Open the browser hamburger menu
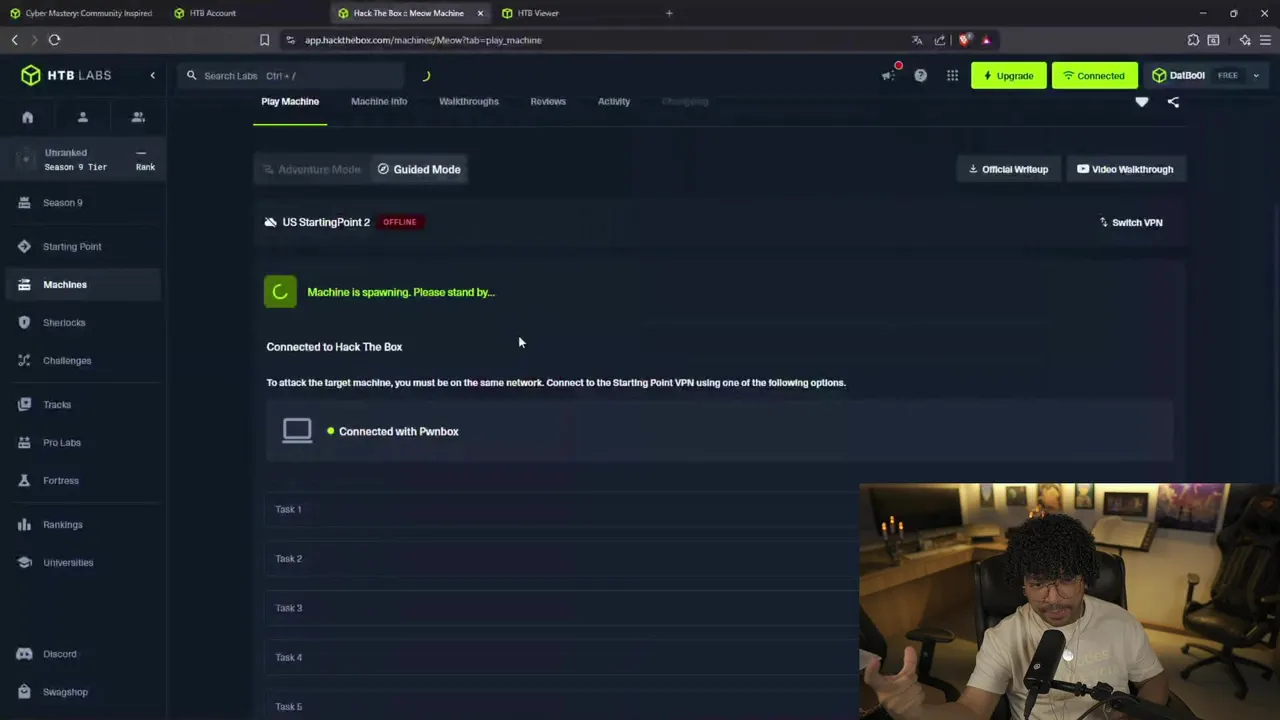The width and height of the screenshot is (1280, 720). tap(1265, 40)
